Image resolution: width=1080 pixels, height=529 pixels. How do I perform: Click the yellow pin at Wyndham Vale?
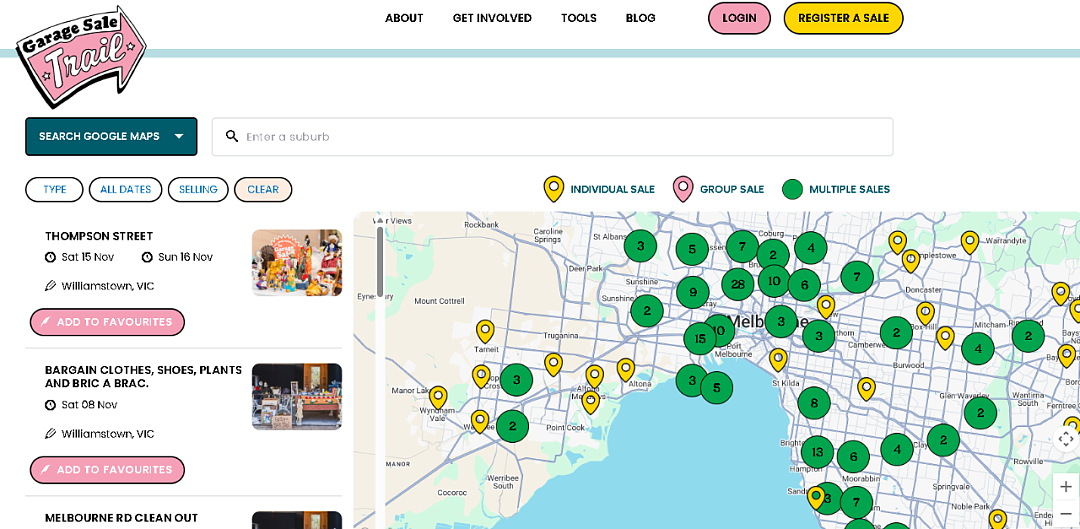(x=438, y=397)
